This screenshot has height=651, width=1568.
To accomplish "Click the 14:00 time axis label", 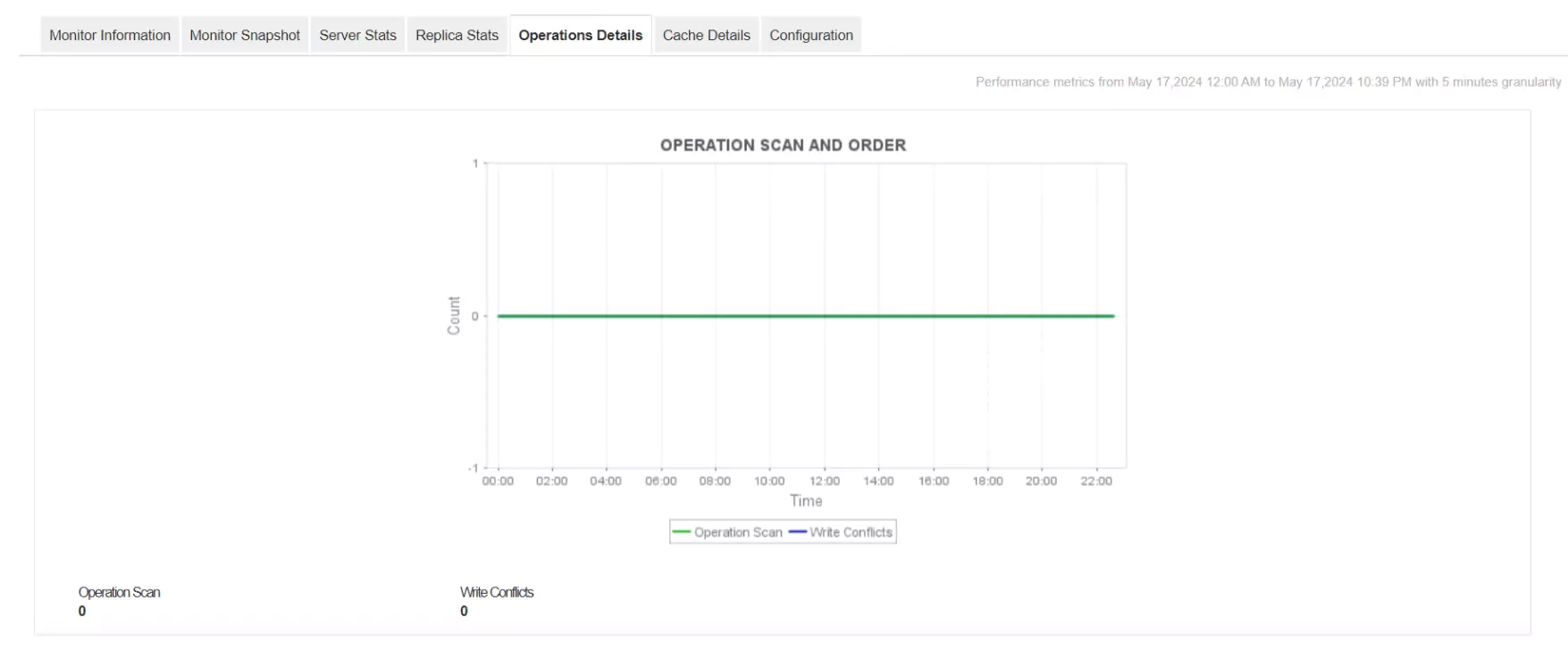I will (x=878, y=481).
